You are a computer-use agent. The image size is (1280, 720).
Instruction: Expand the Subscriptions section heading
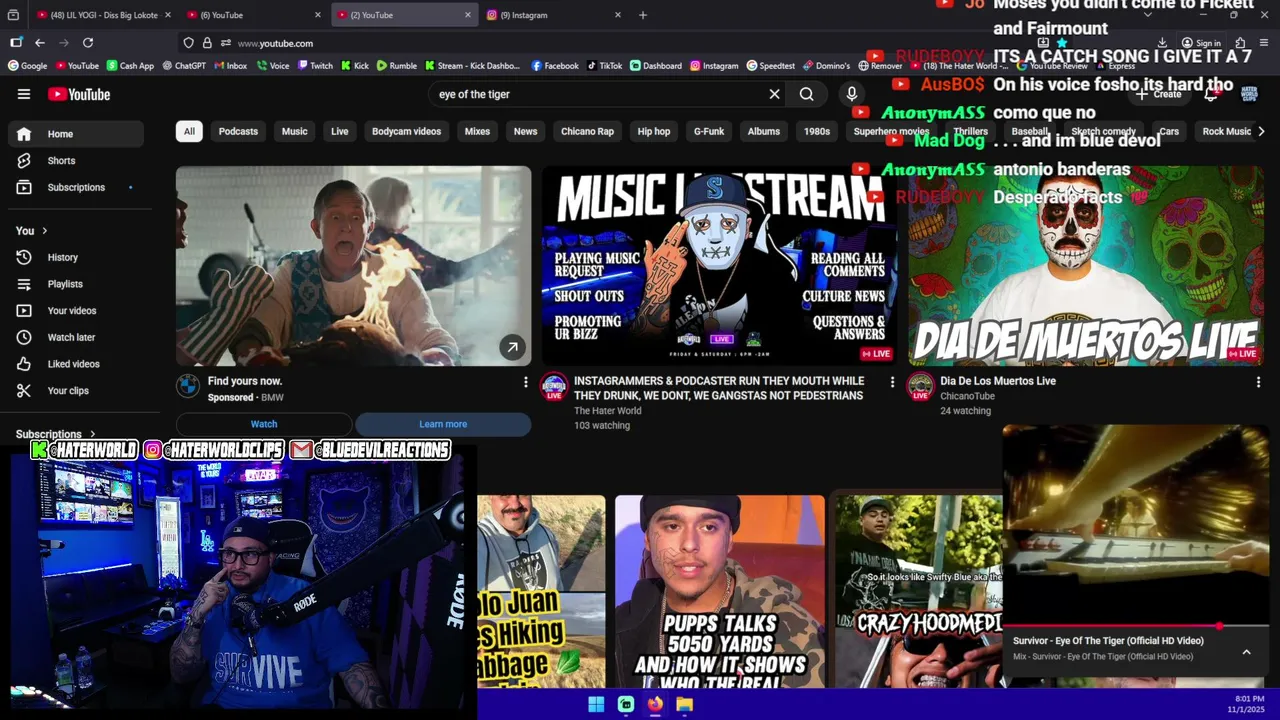coord(55,434)
